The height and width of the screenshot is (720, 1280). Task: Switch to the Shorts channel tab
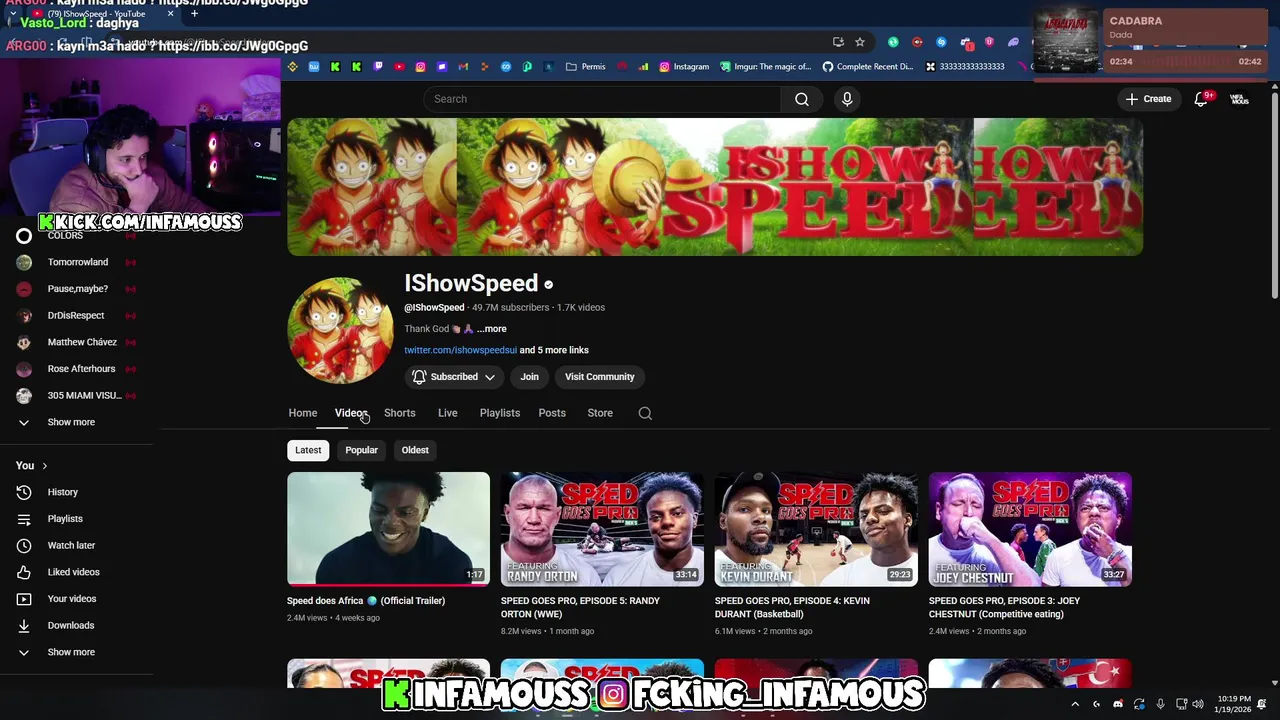click(399, 413)
